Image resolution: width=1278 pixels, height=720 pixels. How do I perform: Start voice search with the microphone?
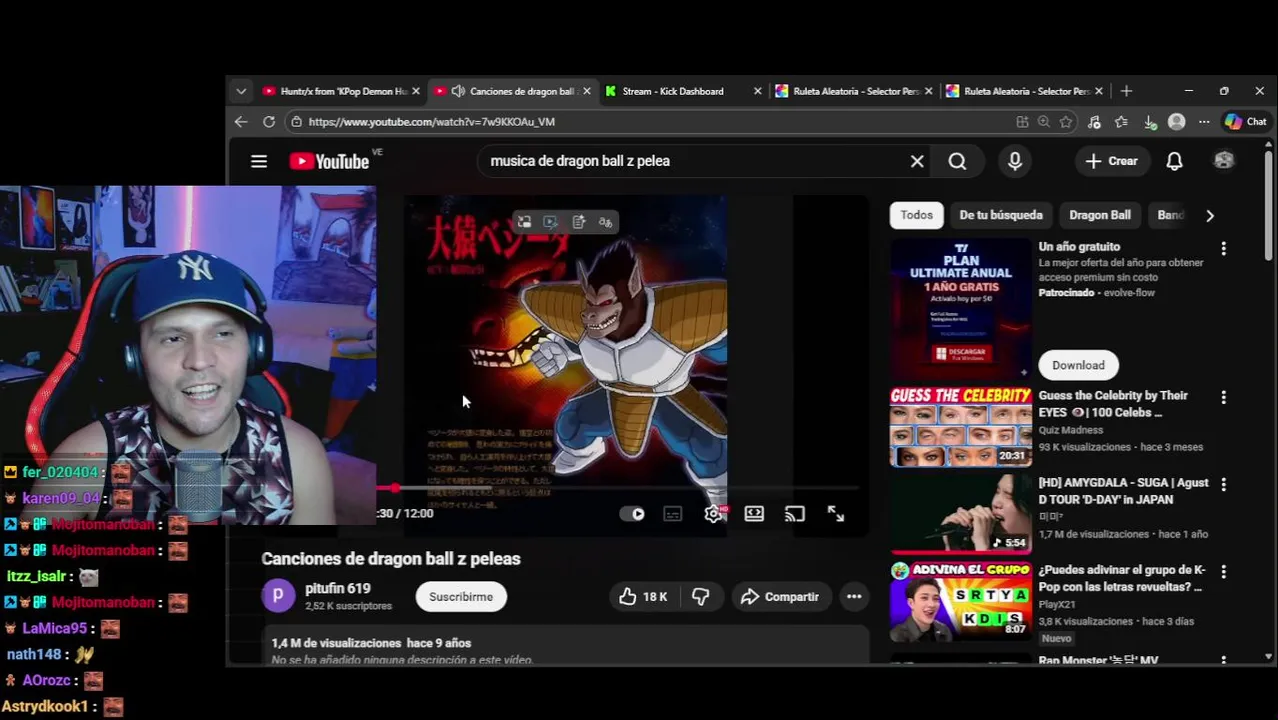coord(1015,161)
